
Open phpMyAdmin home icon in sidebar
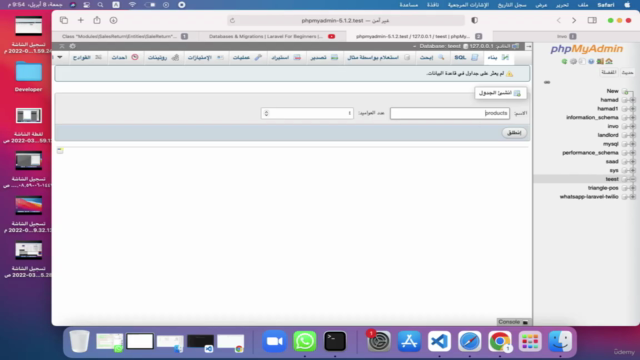[609, 61]
